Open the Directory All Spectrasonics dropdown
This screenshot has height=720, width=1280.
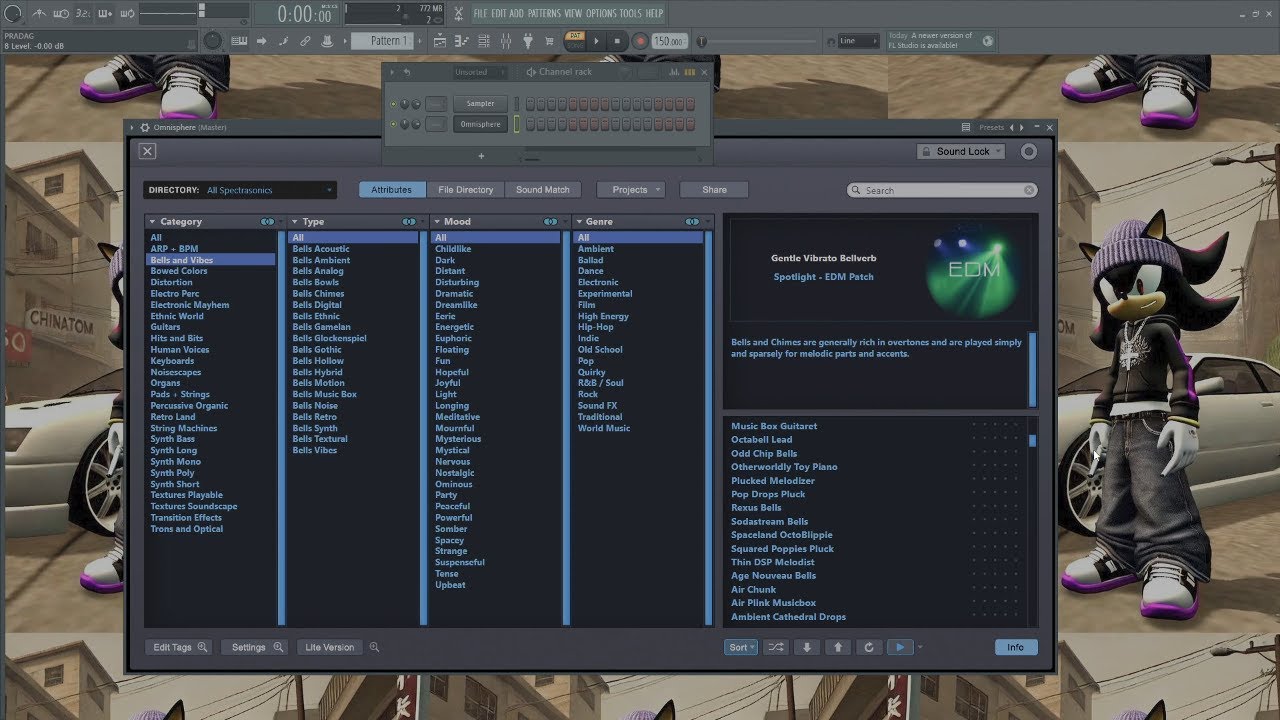pos(240,190)
